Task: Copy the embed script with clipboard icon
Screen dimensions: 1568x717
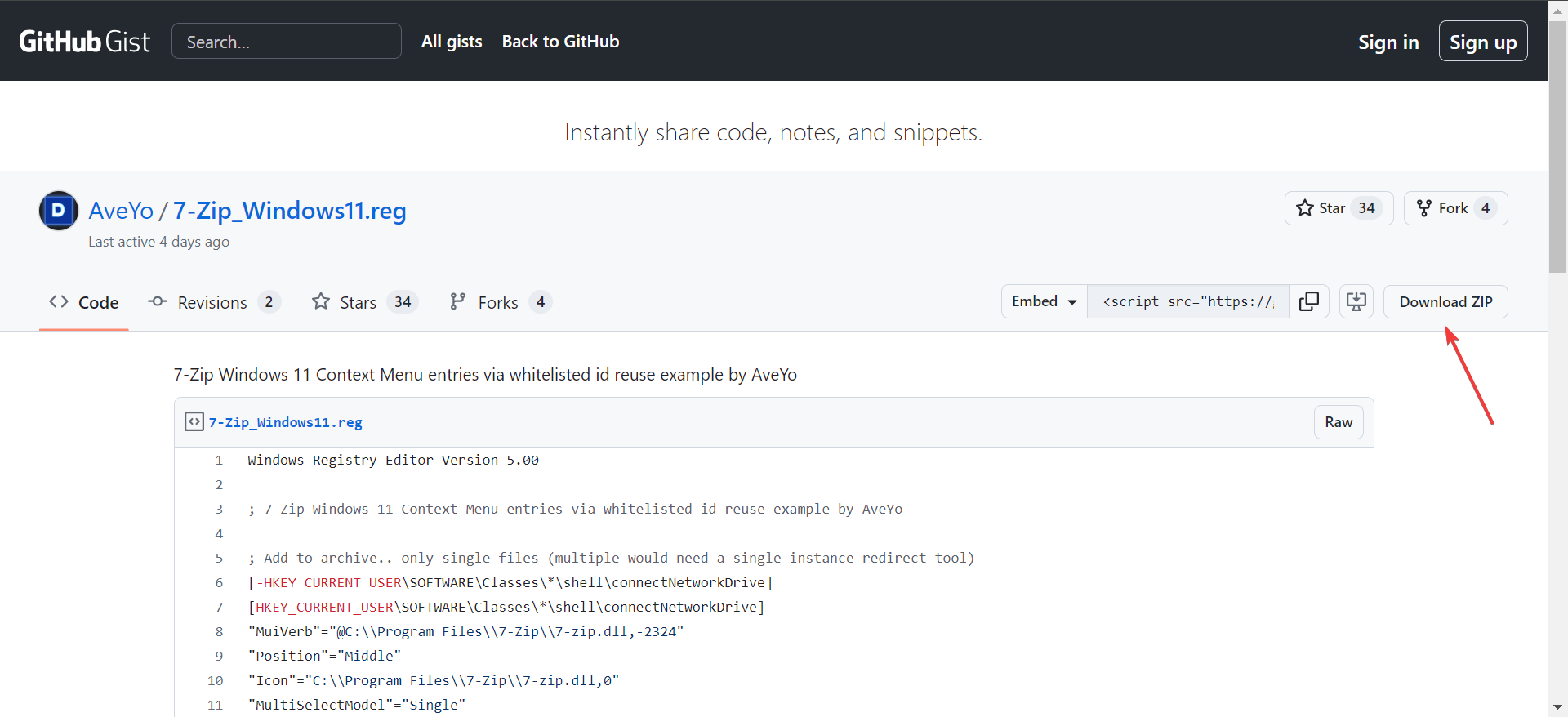Action: tap(1309, 301)
